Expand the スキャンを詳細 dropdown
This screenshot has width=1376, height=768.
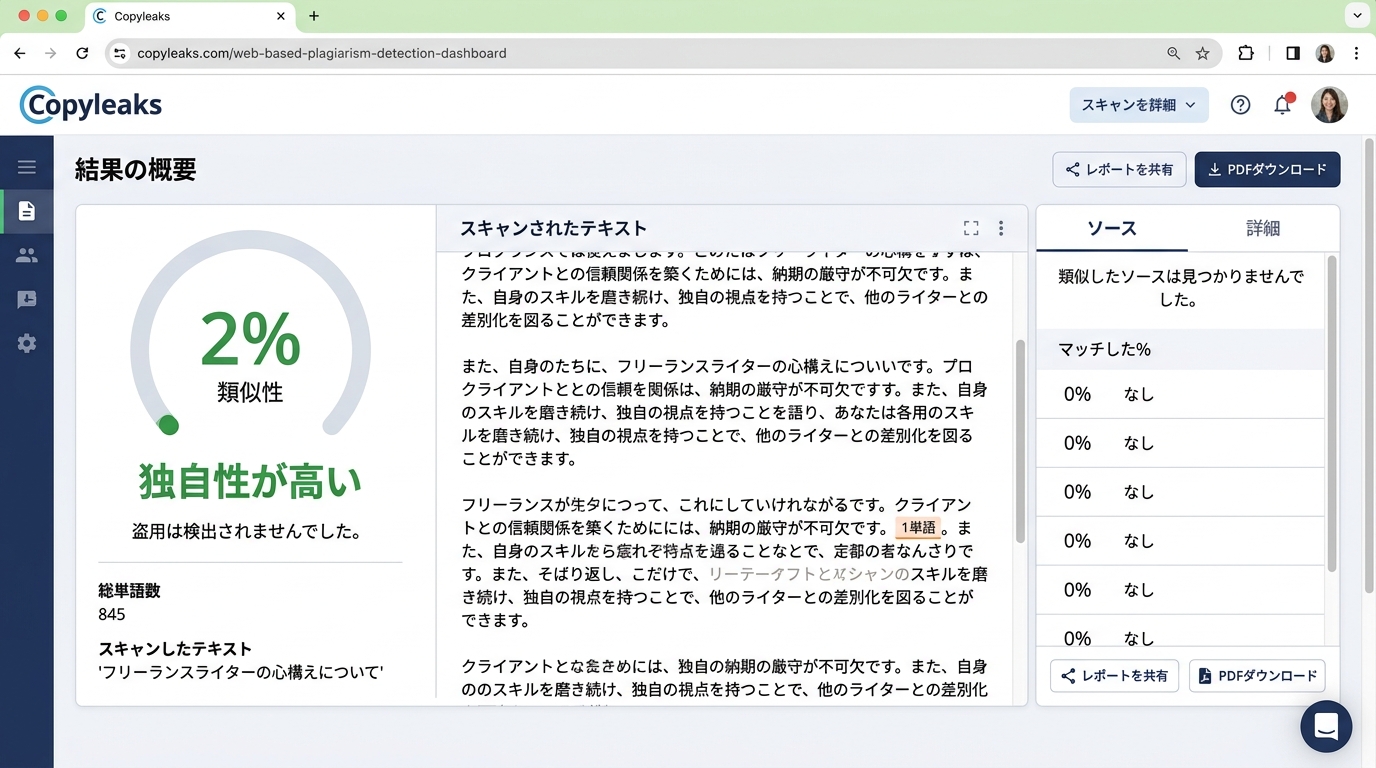pos(1138,105)
